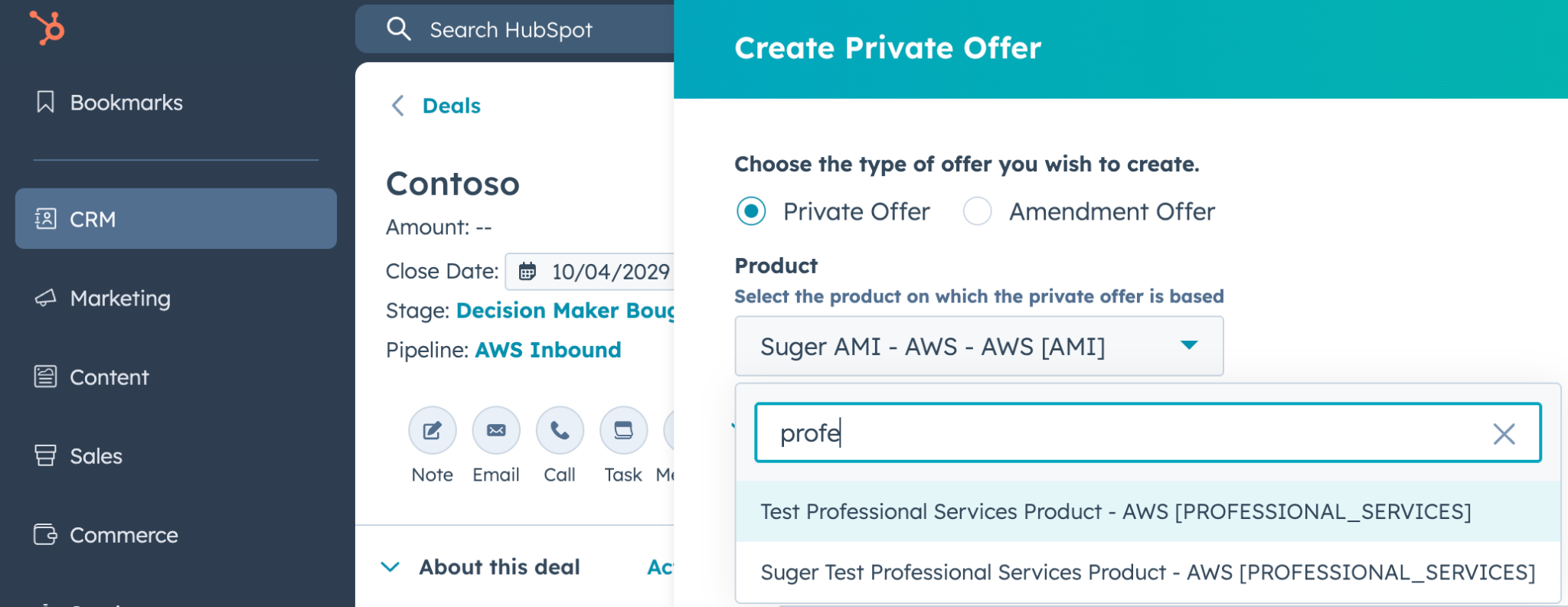Viewport: 1568px width, 607px height.
Task: Click the Email activity icon
Action: [495, 431]
